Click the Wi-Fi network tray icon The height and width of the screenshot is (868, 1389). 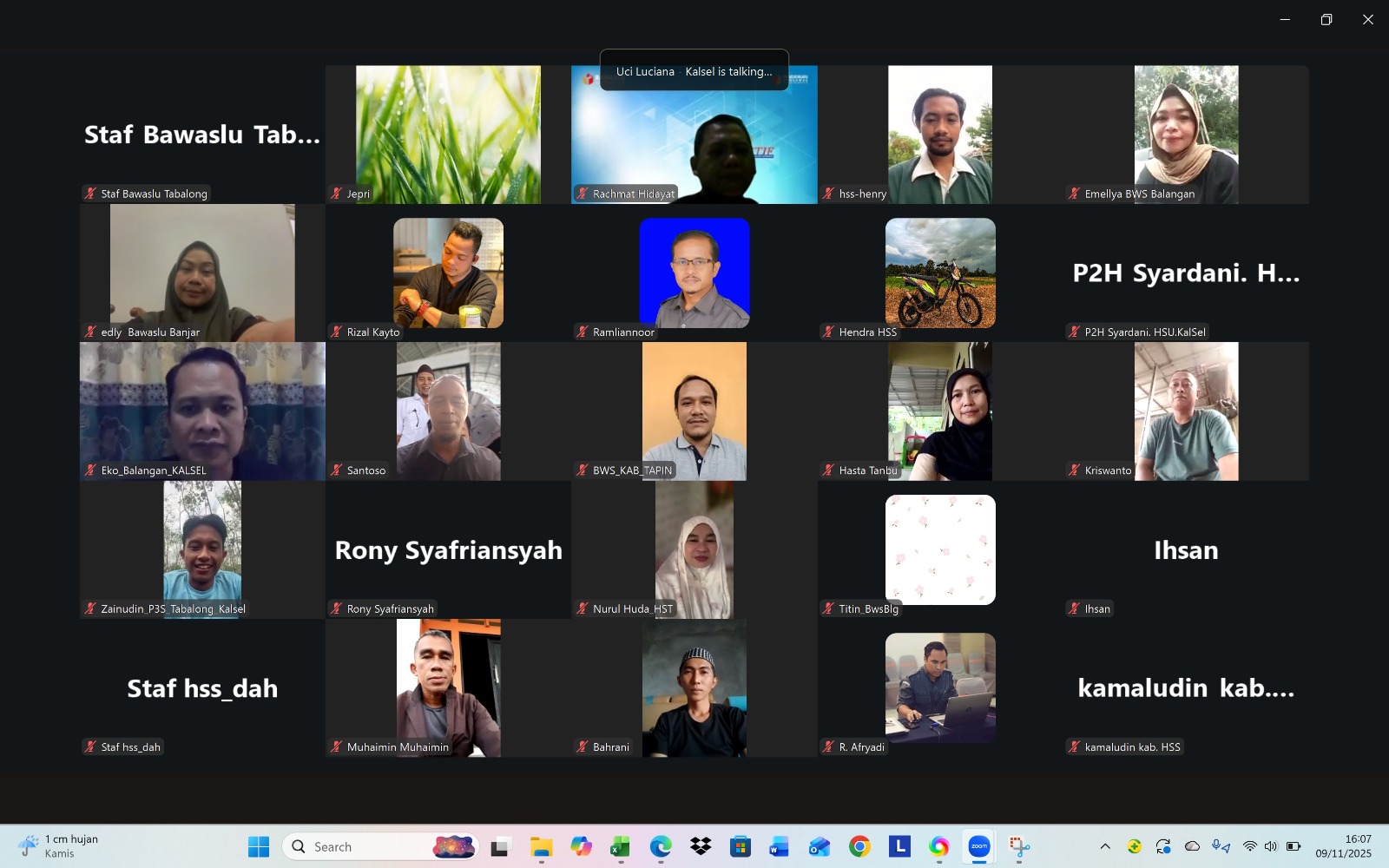(1249, 846)
